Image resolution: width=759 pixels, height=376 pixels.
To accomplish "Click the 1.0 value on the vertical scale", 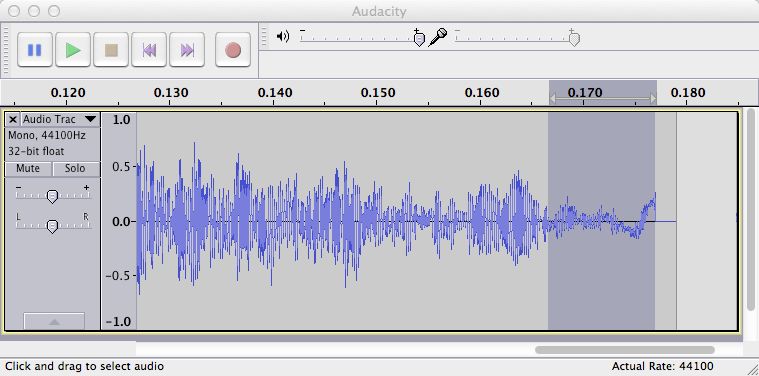I will (121, 120).
